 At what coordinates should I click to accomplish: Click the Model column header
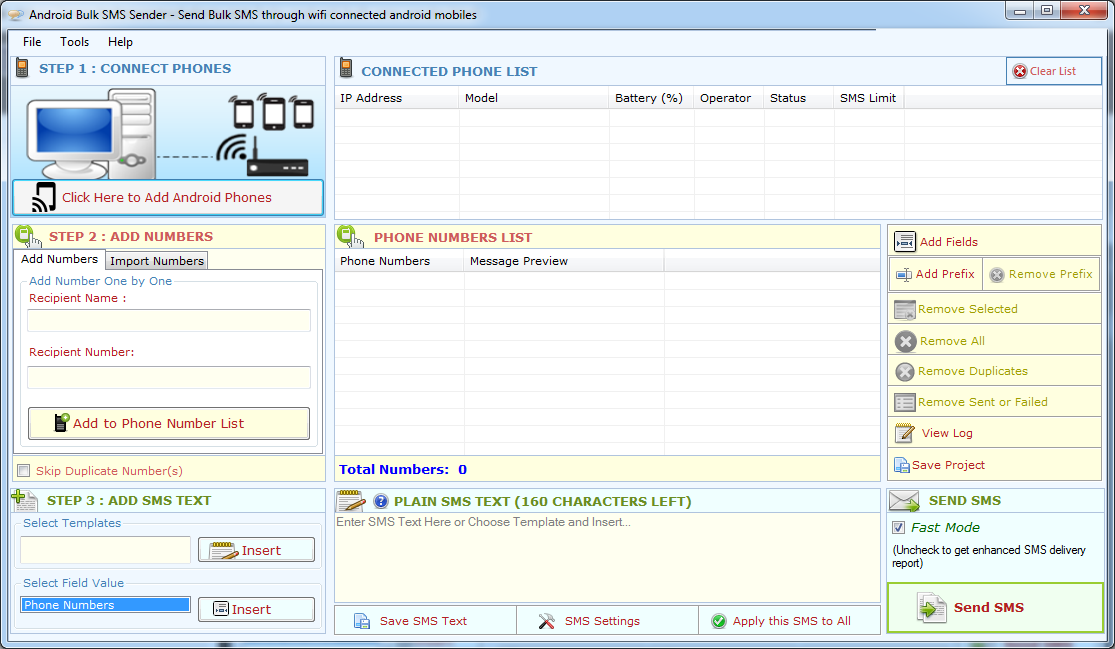click(x=534, y=98)
